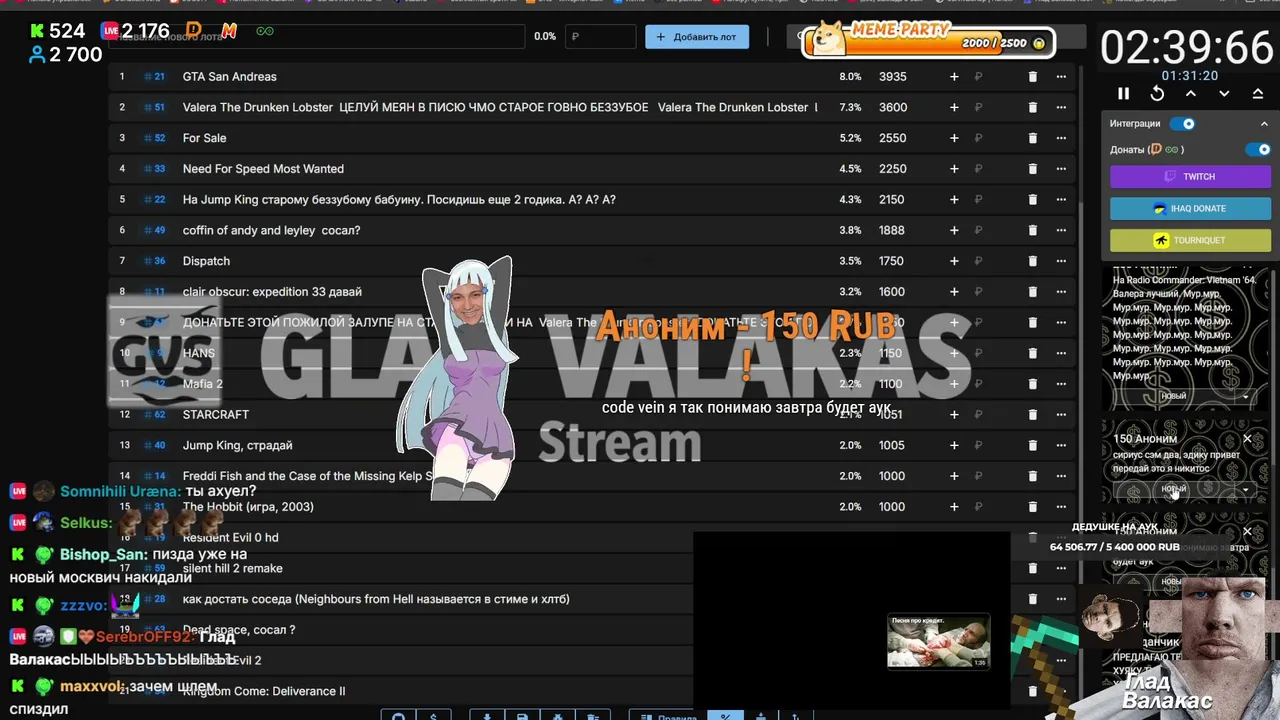The image size is (1280, 720).
Task: Click the download arrow icon in bottom toolbar
Action: pyautogui.click(x=487, y=716)
